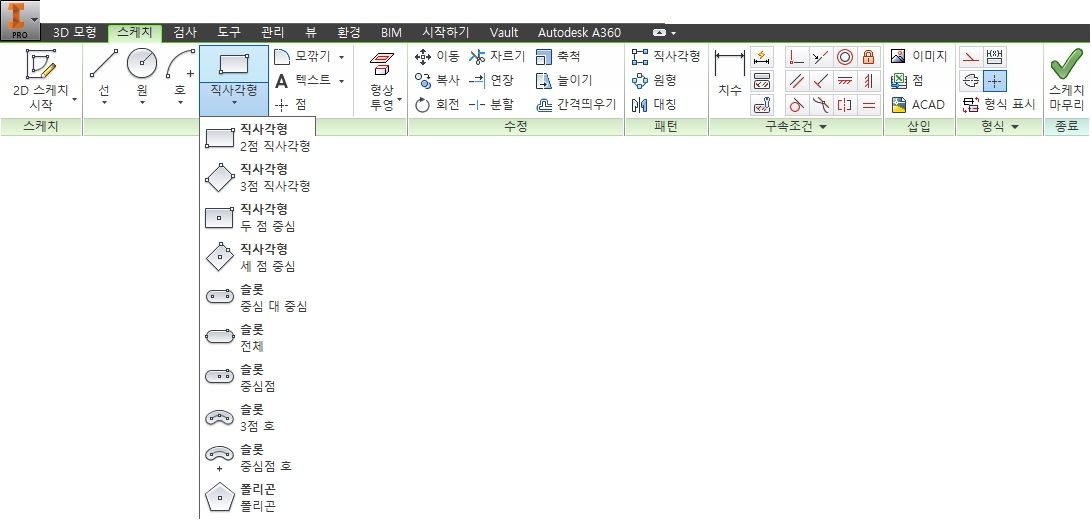Toggle construction line format
Screen dimensions: 1091x520
point(971,57)
